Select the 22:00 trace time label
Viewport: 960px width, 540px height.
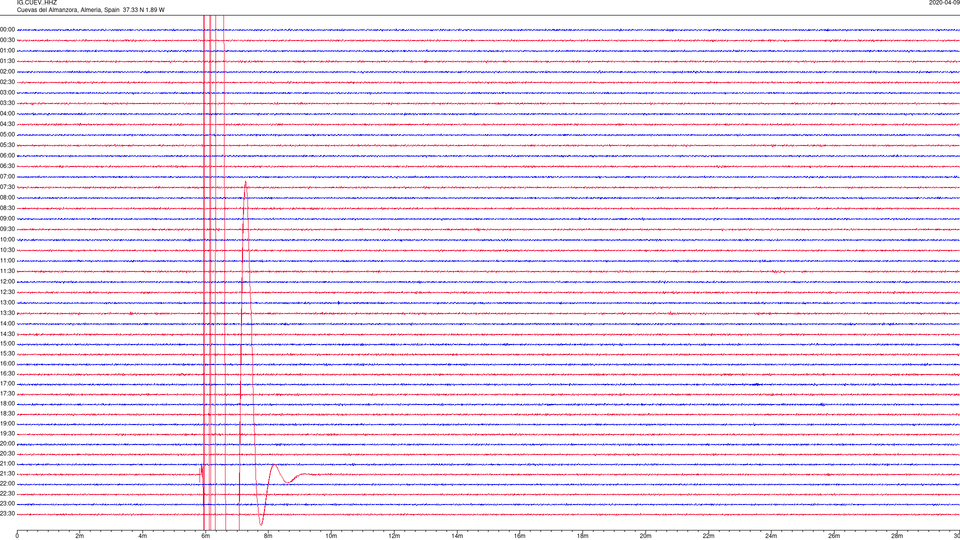point(7,484)
